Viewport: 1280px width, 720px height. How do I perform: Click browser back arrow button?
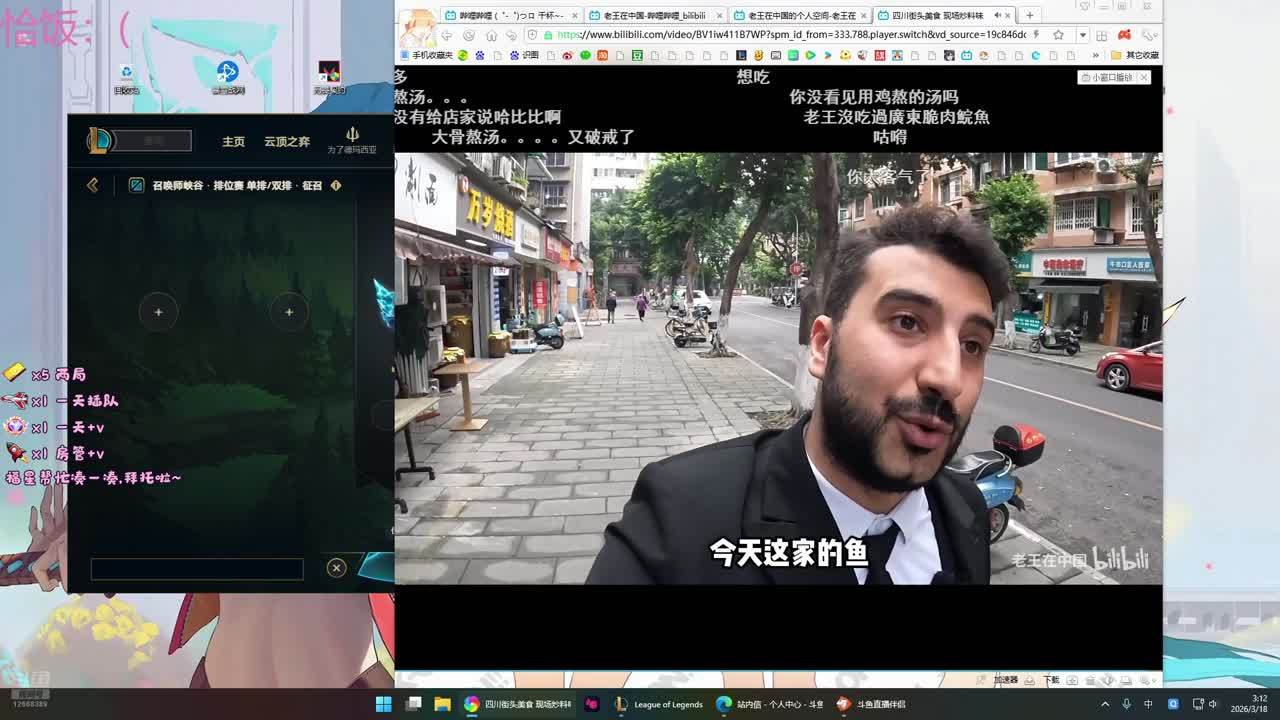pos(447,35)
